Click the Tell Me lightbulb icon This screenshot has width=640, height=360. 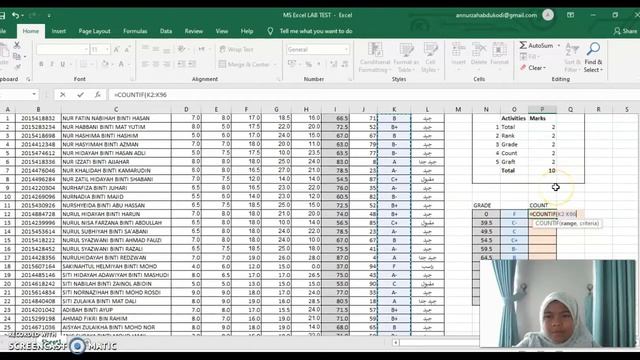(x=270, y=31)
